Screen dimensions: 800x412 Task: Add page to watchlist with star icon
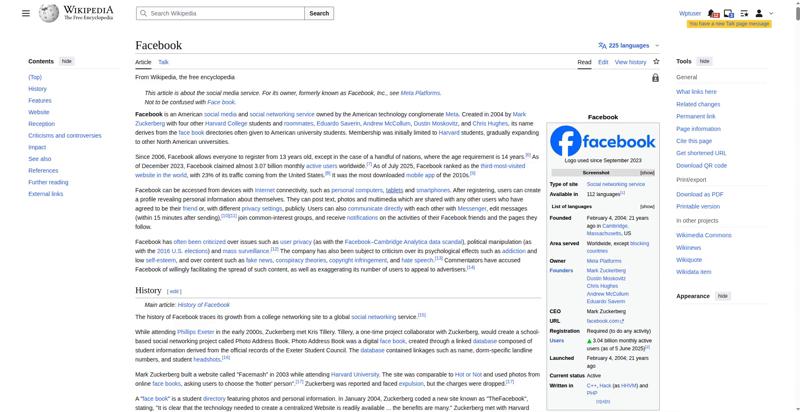click(656, 62)
